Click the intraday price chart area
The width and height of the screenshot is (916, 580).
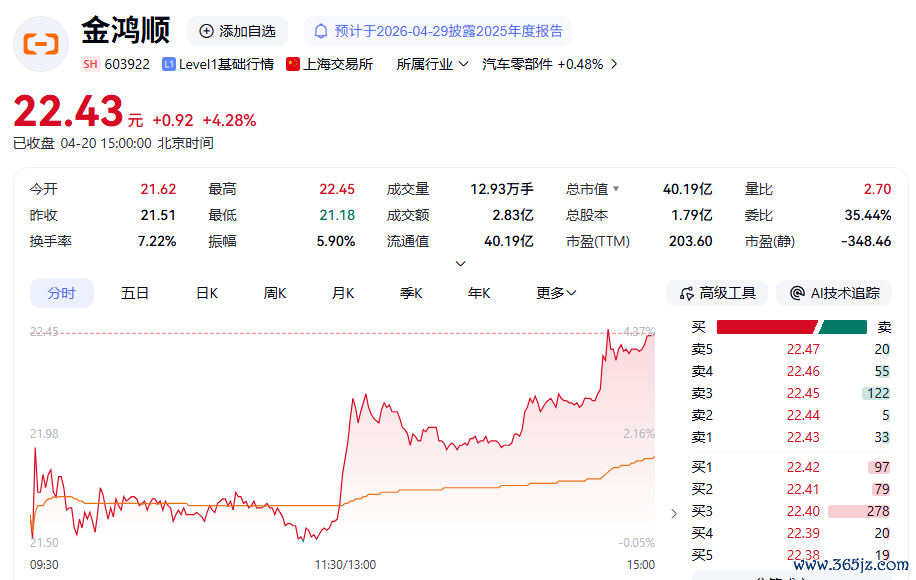point(342,438)
